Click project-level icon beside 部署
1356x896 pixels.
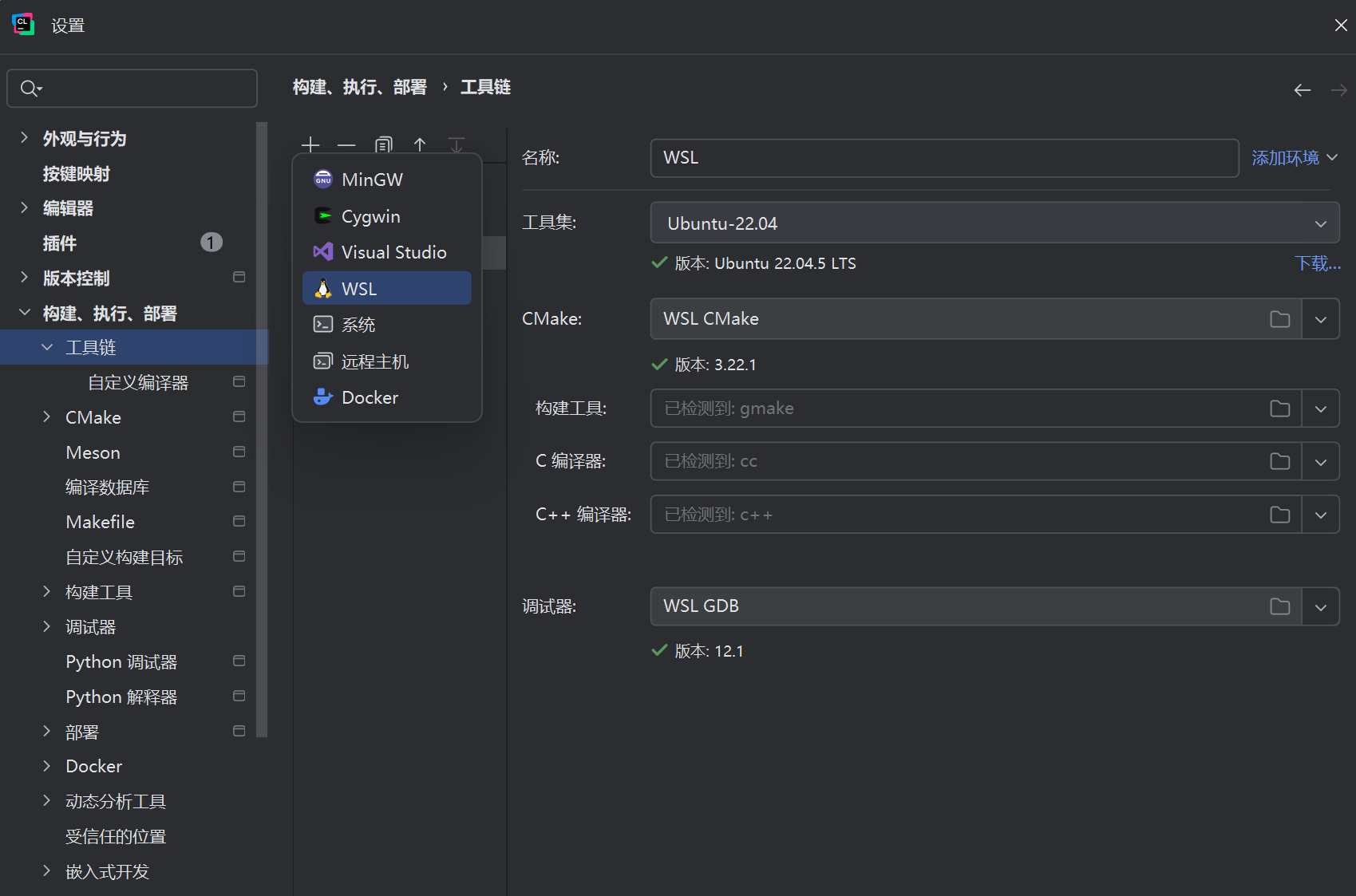tap(239, 731)
